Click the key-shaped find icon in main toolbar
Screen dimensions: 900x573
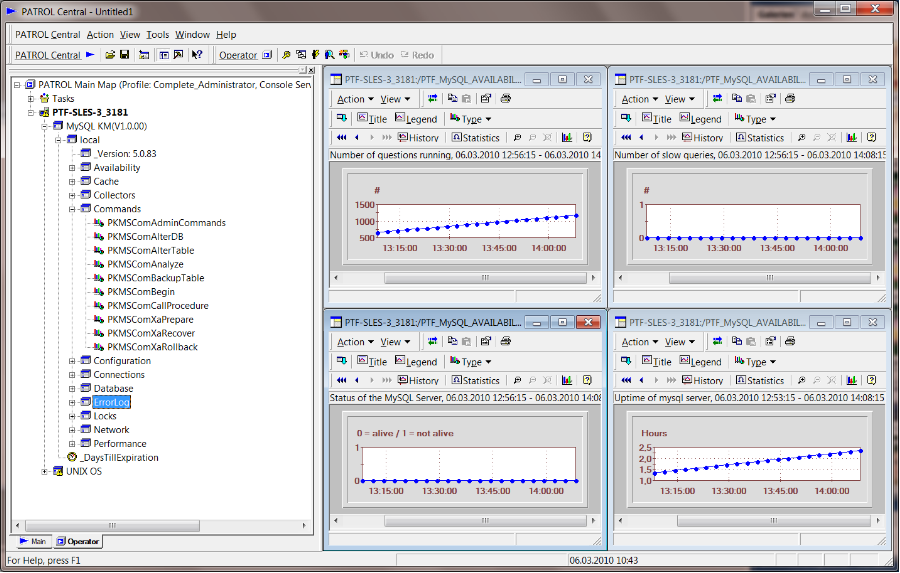[x=286, y=55]
